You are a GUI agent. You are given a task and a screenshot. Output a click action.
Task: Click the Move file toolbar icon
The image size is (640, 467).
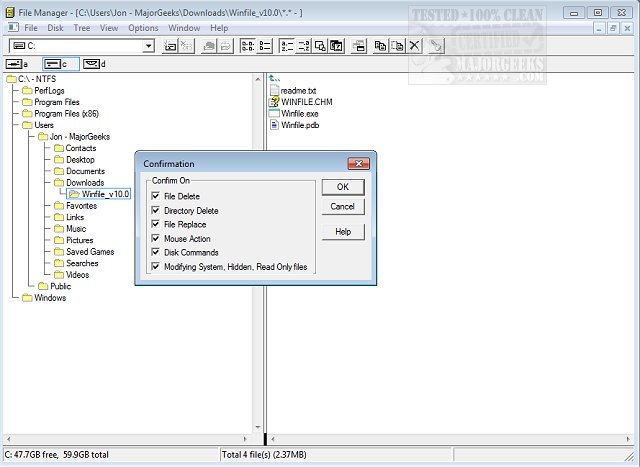click(397, 46)
